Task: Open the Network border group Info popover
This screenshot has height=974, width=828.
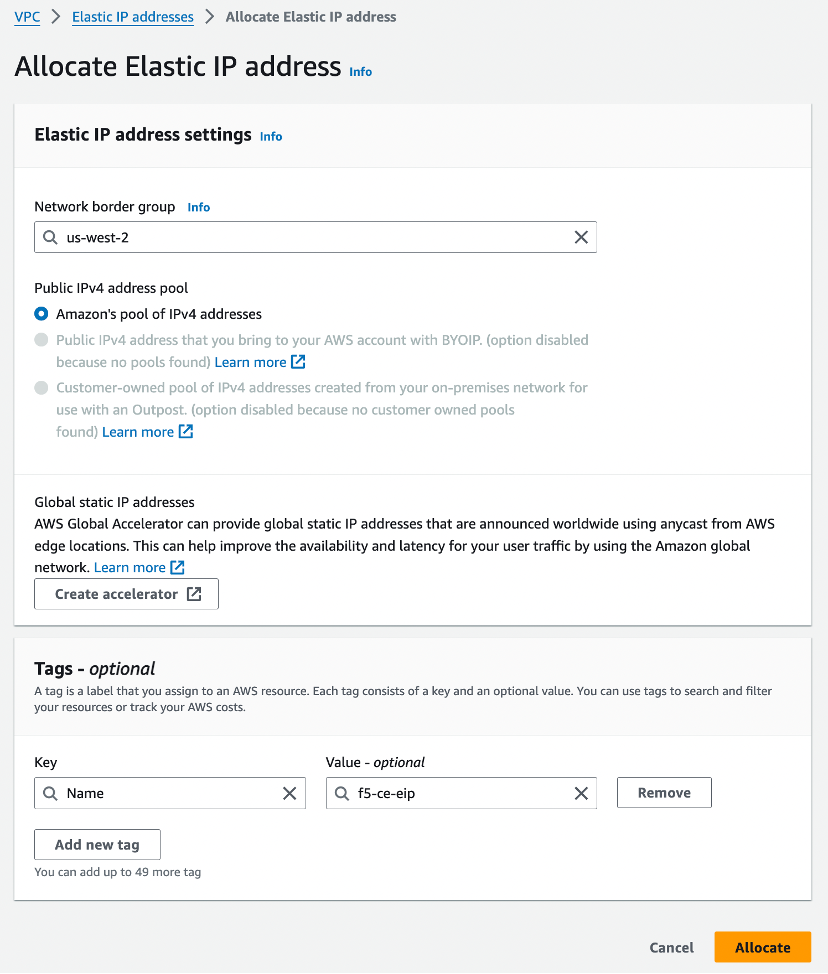Action: 198,207
